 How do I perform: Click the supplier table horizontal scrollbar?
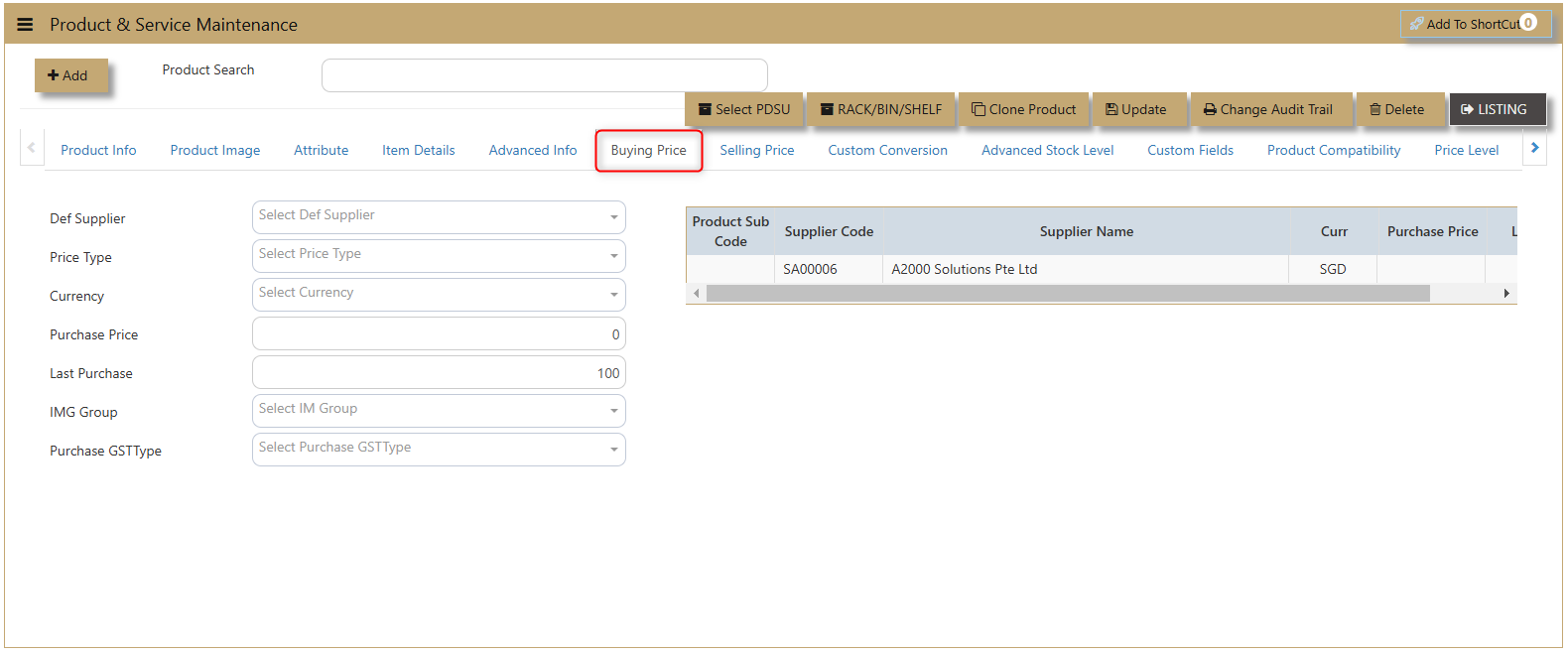1068,293
